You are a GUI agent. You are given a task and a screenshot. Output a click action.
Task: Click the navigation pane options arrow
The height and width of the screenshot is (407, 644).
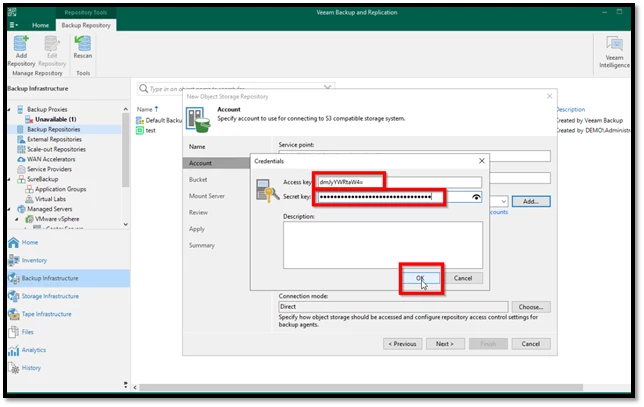point(125,385)
